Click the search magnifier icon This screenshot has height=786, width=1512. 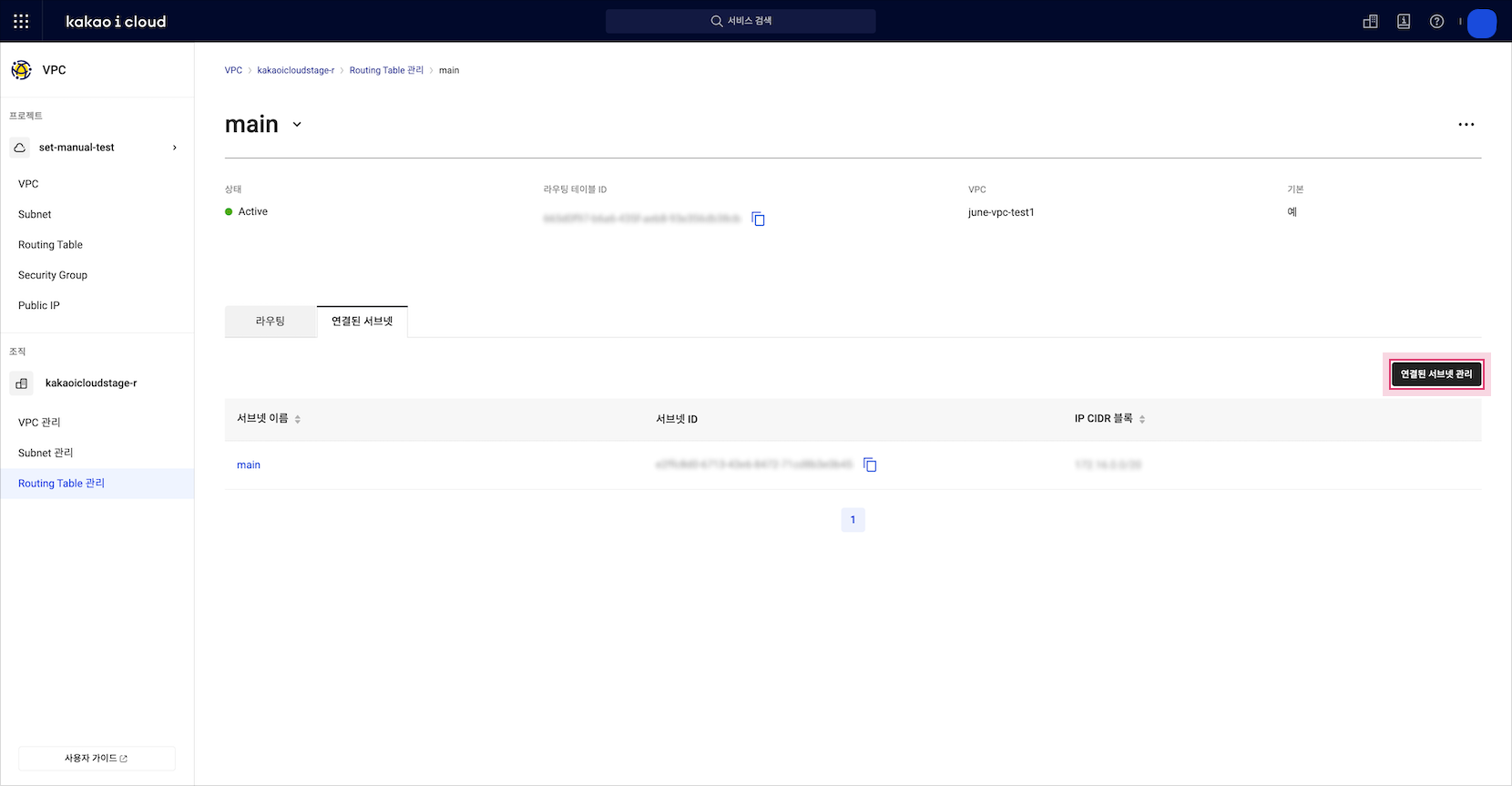(x=717, y=21)
